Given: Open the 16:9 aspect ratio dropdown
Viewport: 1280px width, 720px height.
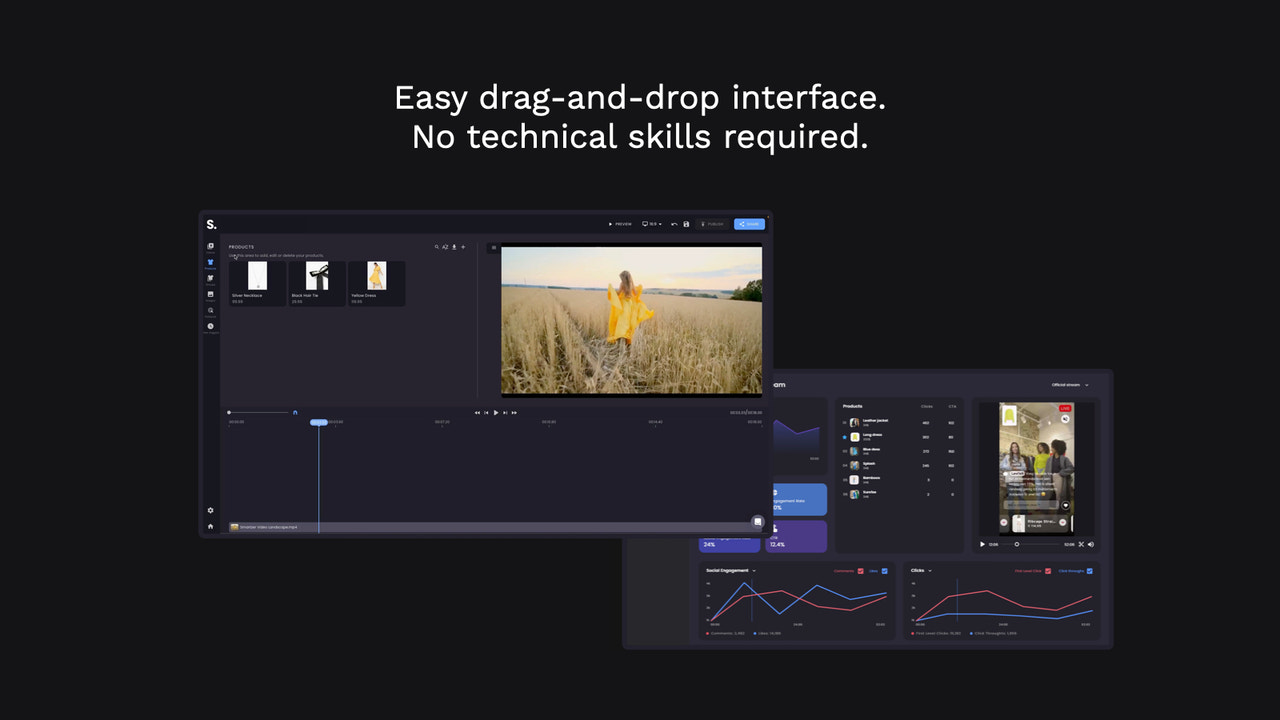Looking at the screenshot, I should pyautogui.click(x=652, y=224).
